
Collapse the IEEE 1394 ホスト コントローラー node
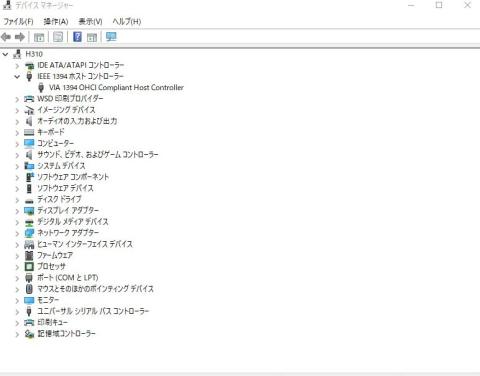pos(17,77)
